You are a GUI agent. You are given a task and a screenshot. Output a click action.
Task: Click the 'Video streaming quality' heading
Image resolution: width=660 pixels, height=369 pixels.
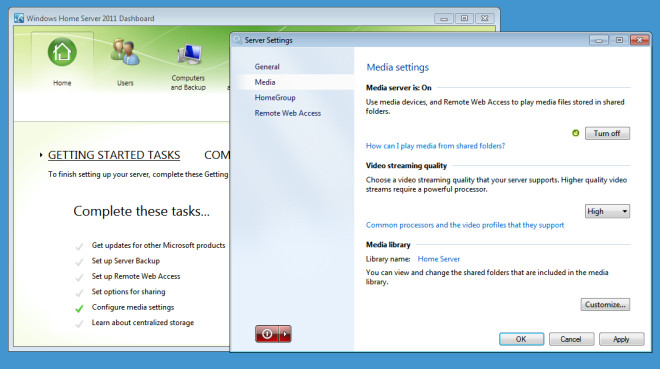click(406, 166)
